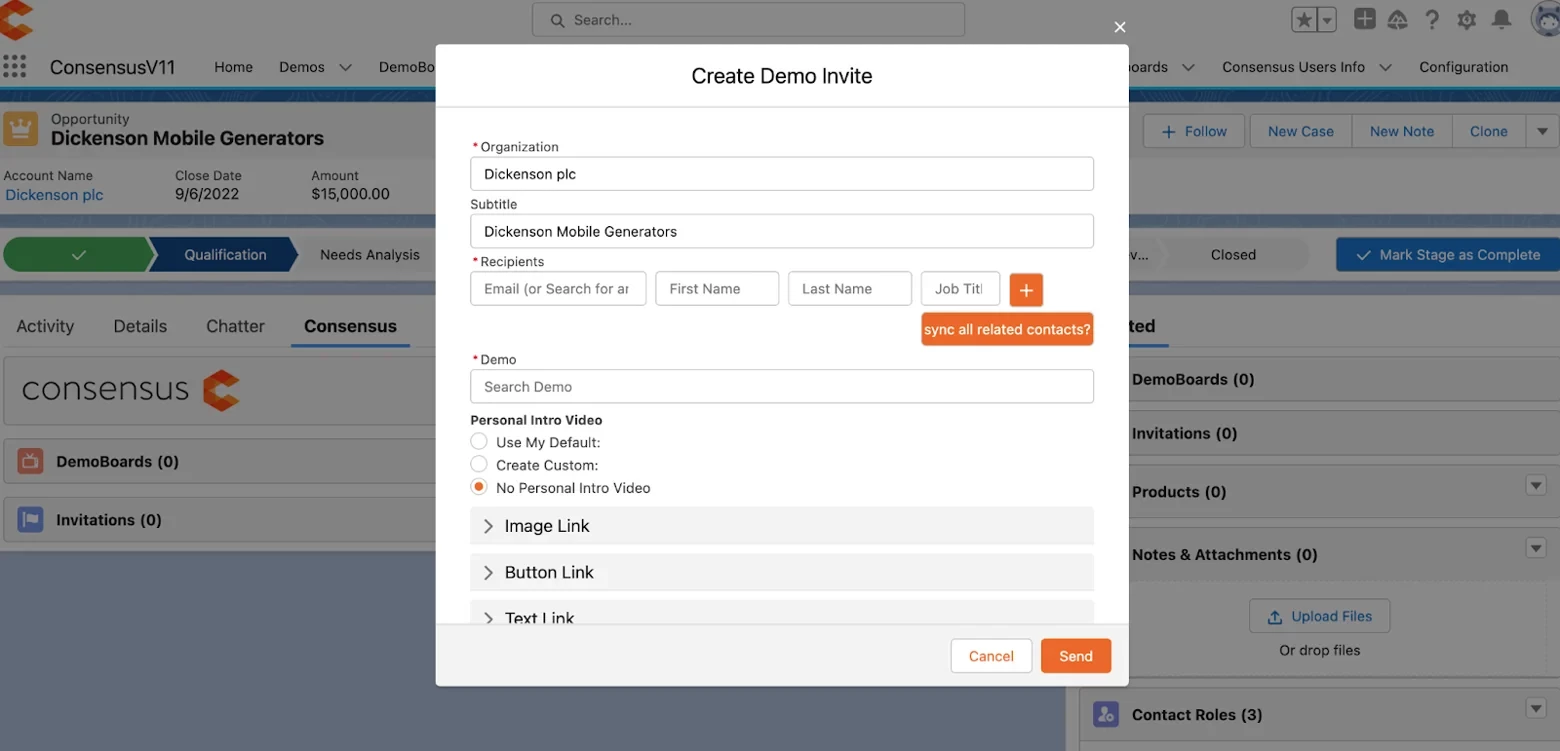1560x751 pixels.
Task: Open the Salesforce Help question mark icon
Action: (x=1432, y=20)
